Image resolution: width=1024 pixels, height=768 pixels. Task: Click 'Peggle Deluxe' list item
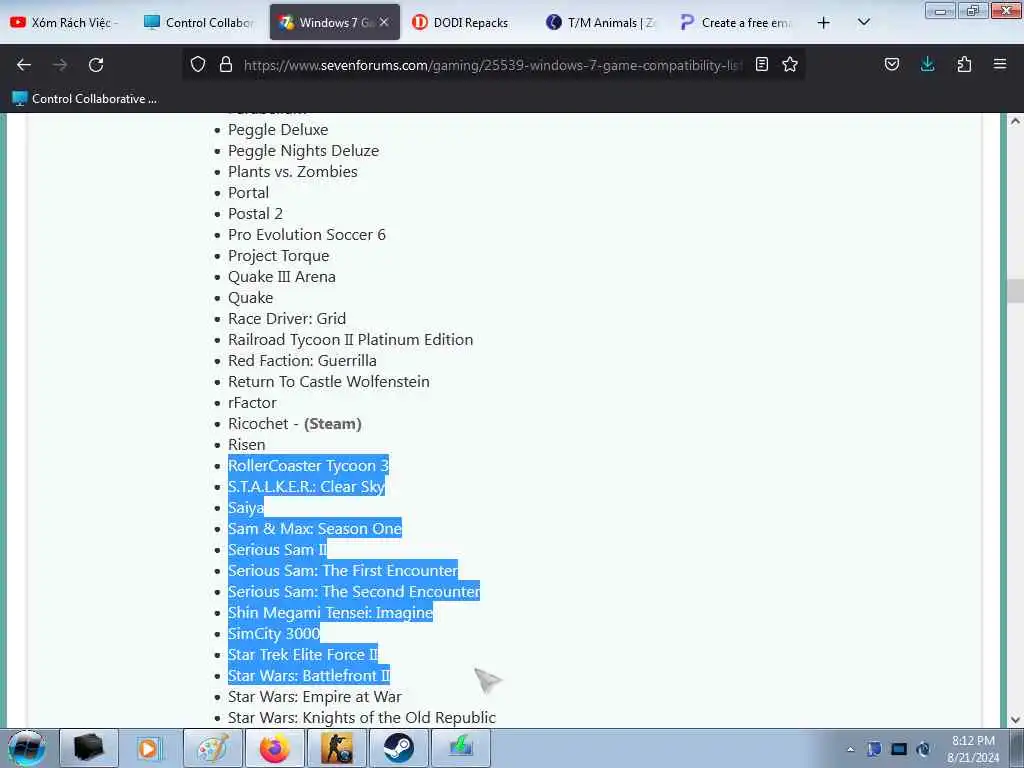pyautogui.click(x=278, y=129)
